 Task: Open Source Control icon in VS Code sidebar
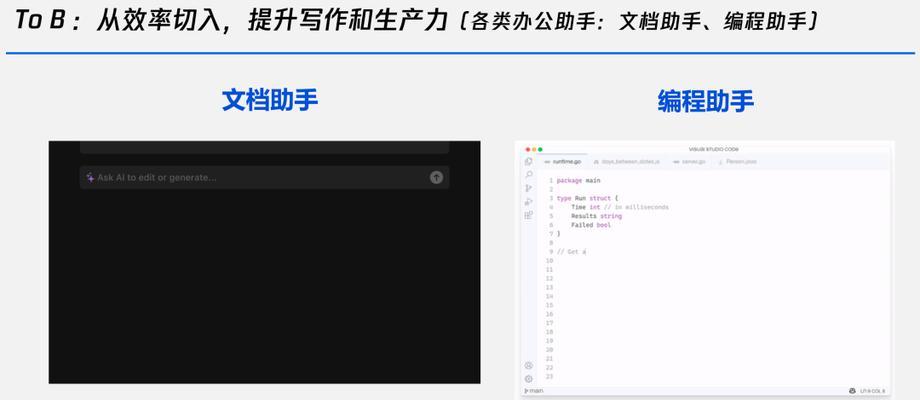(x=529, y=188)
